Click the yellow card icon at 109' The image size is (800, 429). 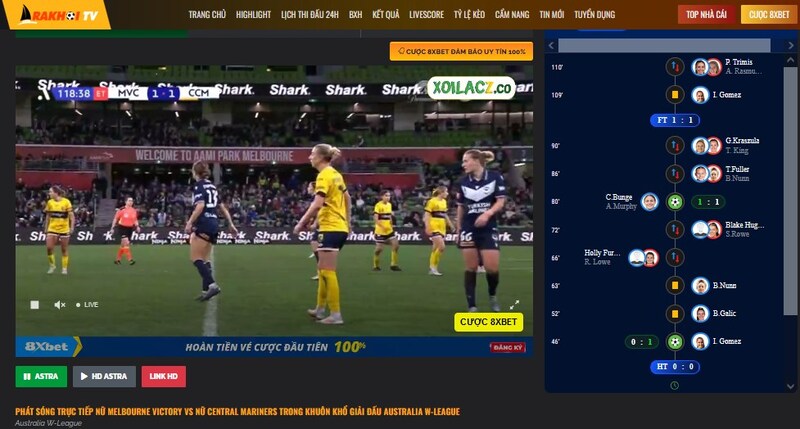[x=674, y=94]
